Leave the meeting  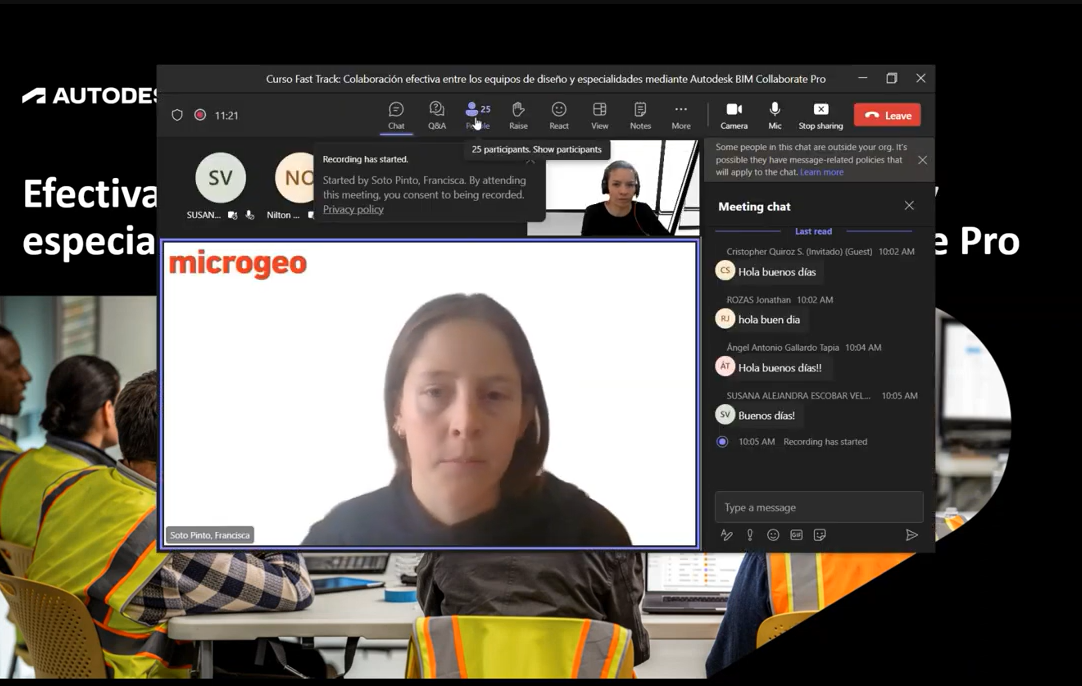coord(887,115)
